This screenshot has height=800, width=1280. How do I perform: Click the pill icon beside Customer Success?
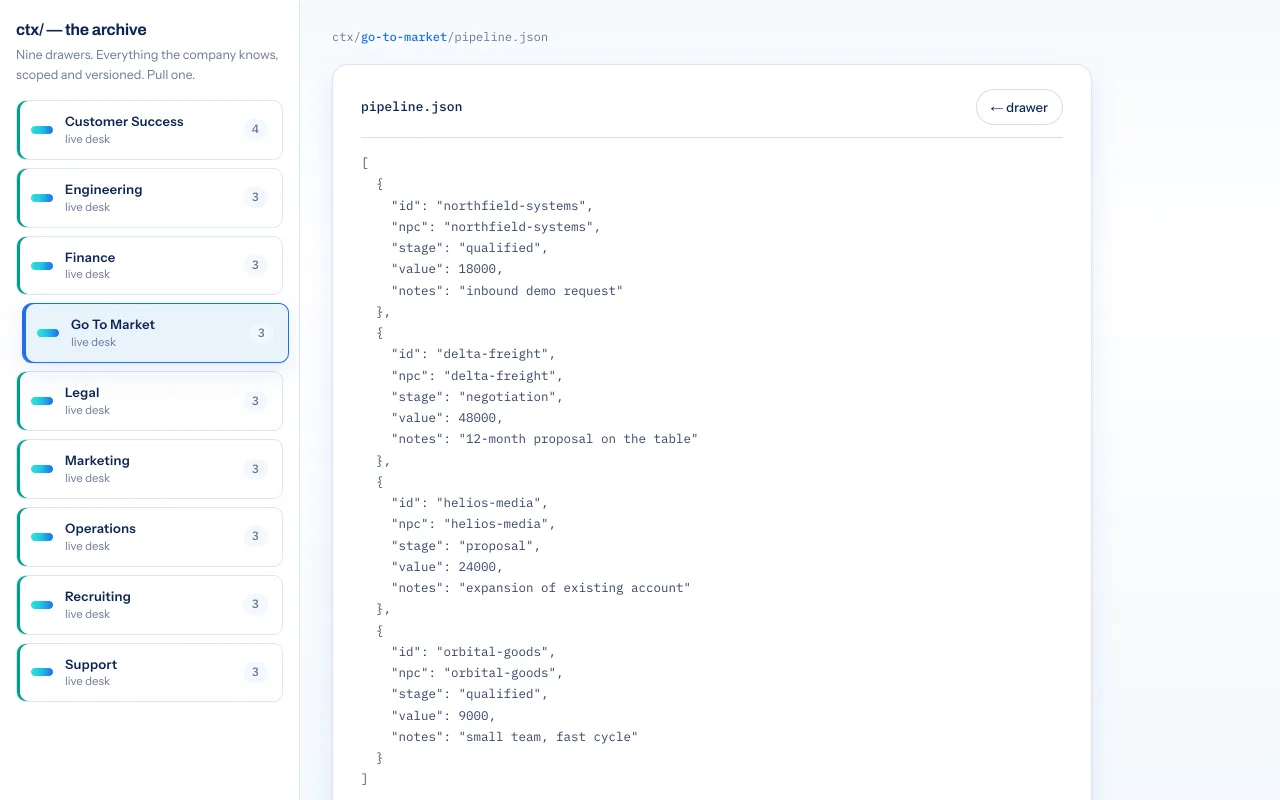(x=42, y=130)
